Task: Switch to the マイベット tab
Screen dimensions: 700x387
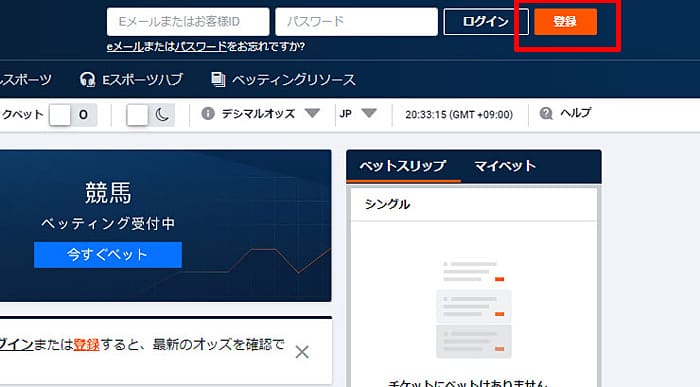Action: coord(505,166)
